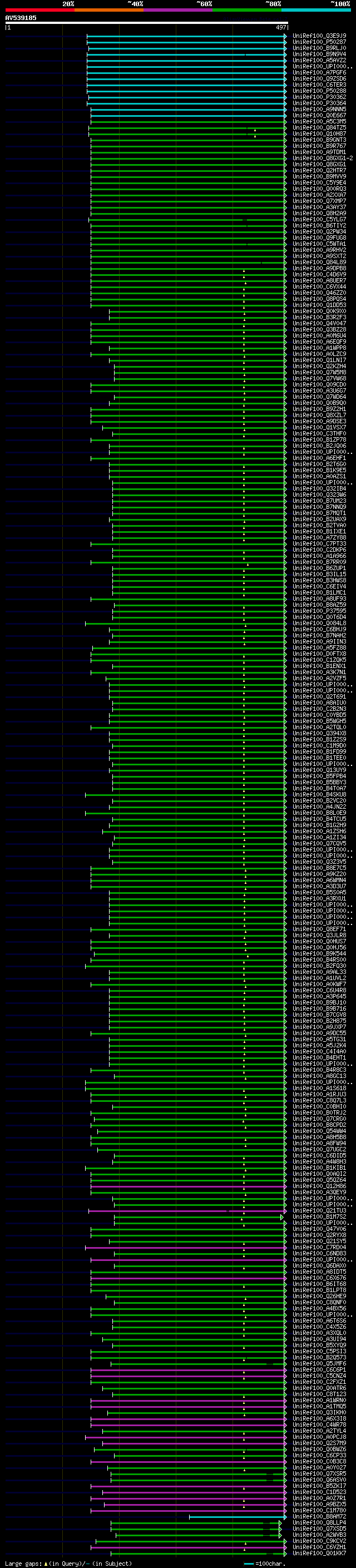The image size is (356, 1568).
Task: Select label UniRef100_Q84TZ5
Action: tap(319, 128)
